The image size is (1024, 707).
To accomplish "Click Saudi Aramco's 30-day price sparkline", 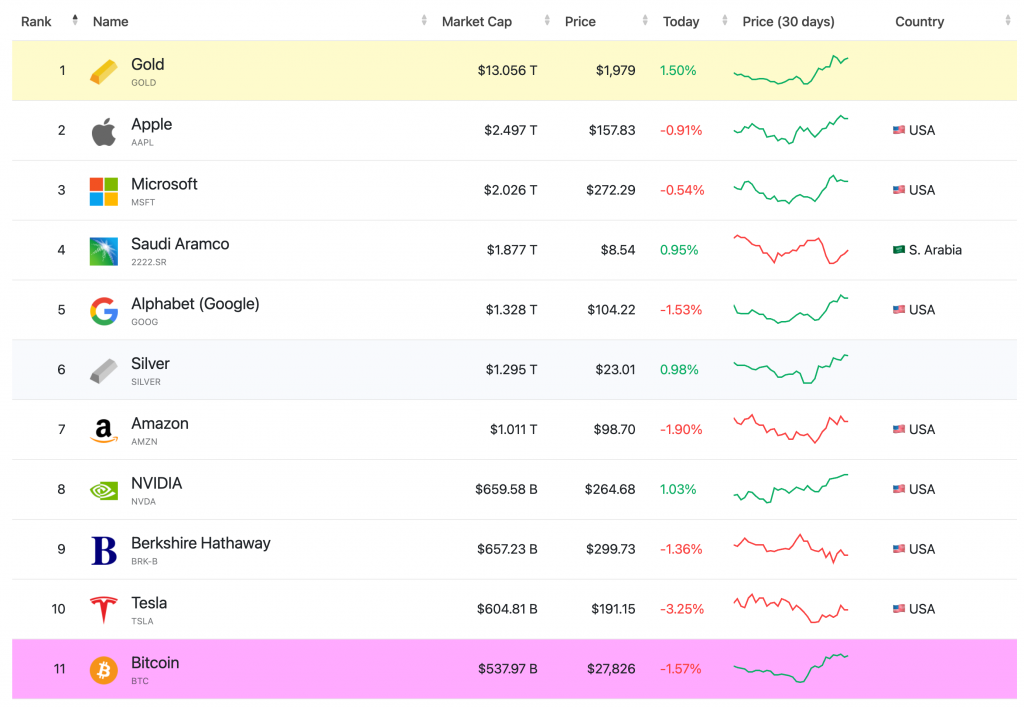I will tap(791, 249).
